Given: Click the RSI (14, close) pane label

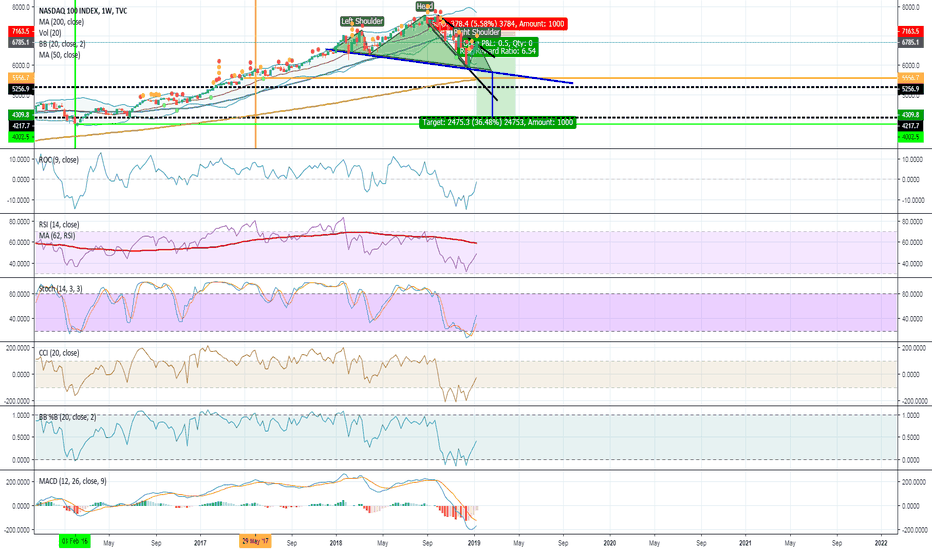Looking at the screenshot, I should pyautogui.click(x=59, y=225).
